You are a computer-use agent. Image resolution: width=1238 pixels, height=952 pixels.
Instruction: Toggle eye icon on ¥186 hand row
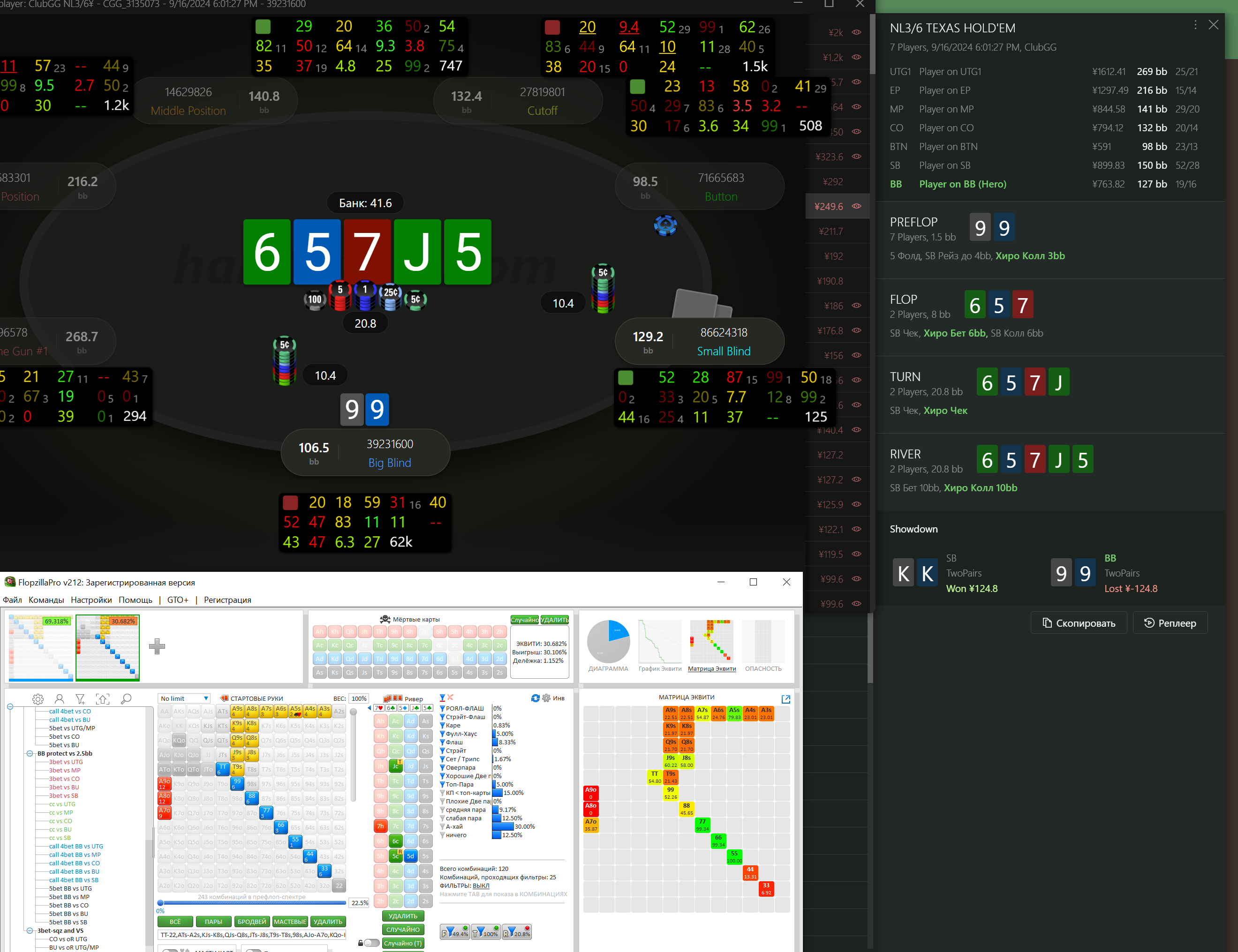pos(856,306)
